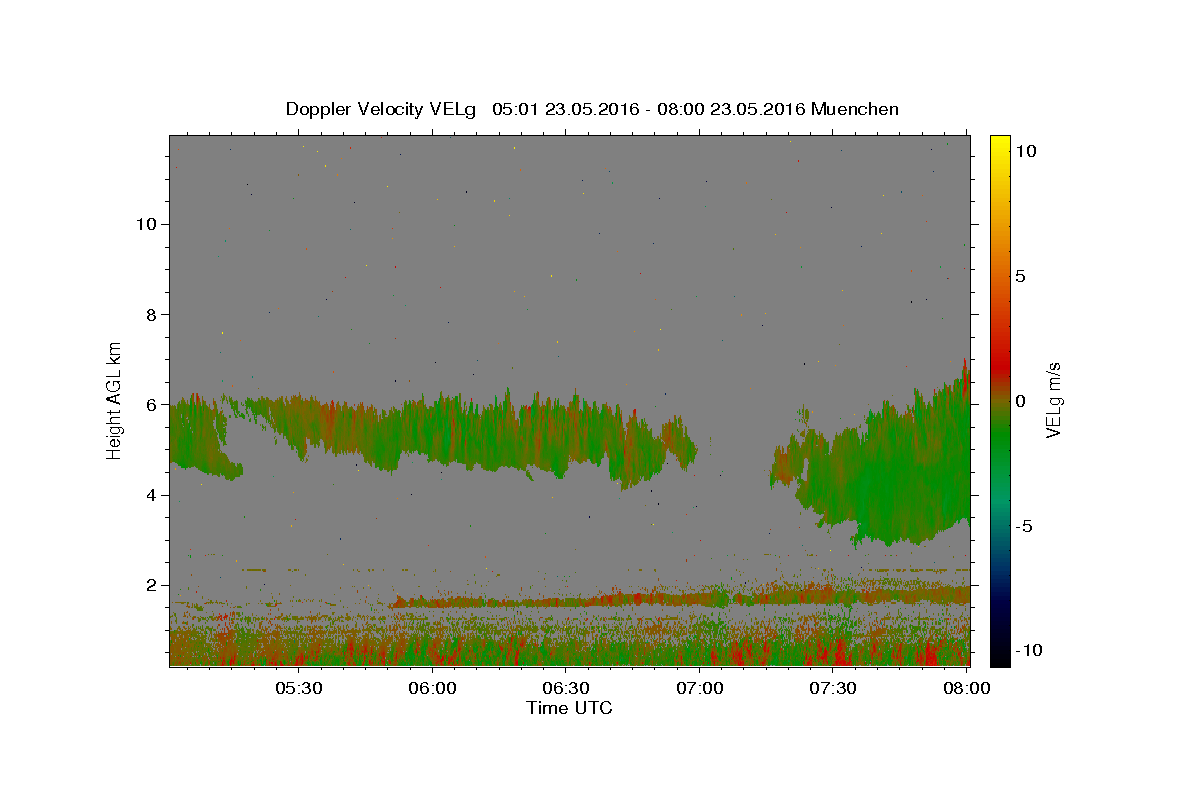The height and width of the screenshot is (800, 1200).
Task: Click the 07:00 time axis label
Action: (699, 689)
